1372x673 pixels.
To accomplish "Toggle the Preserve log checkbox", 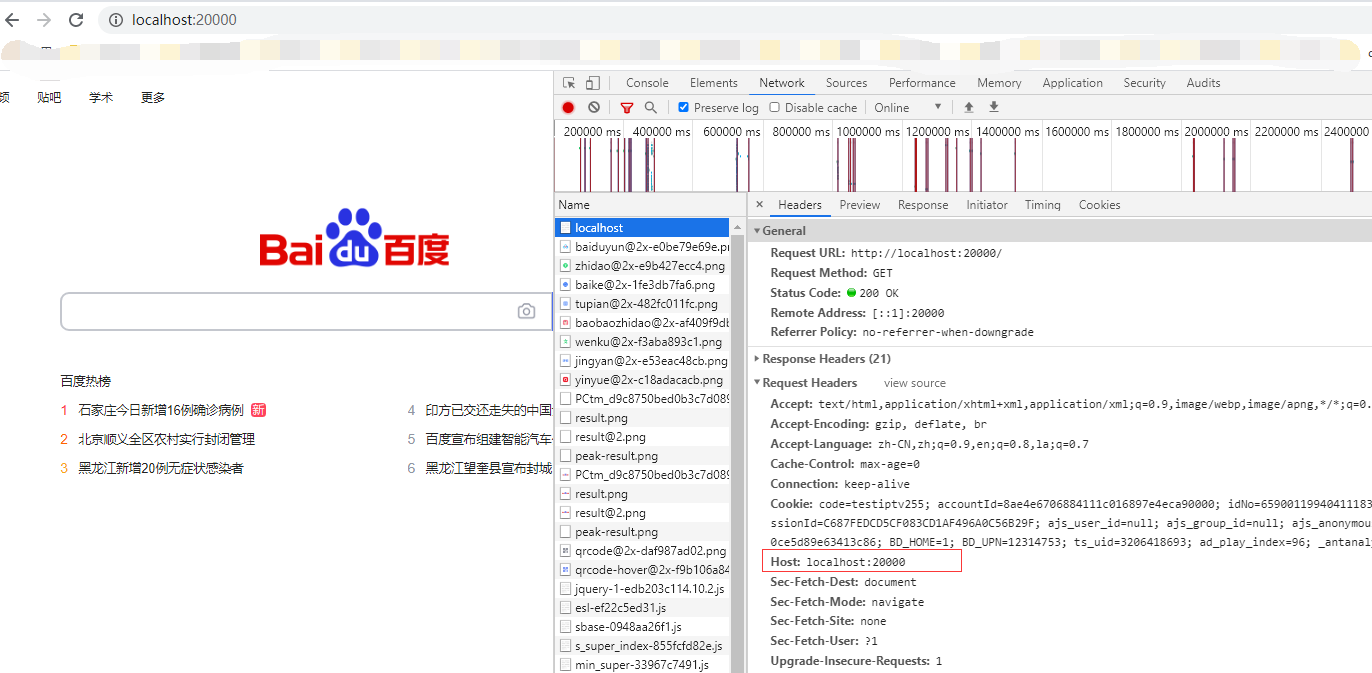I will coord(684,107).
